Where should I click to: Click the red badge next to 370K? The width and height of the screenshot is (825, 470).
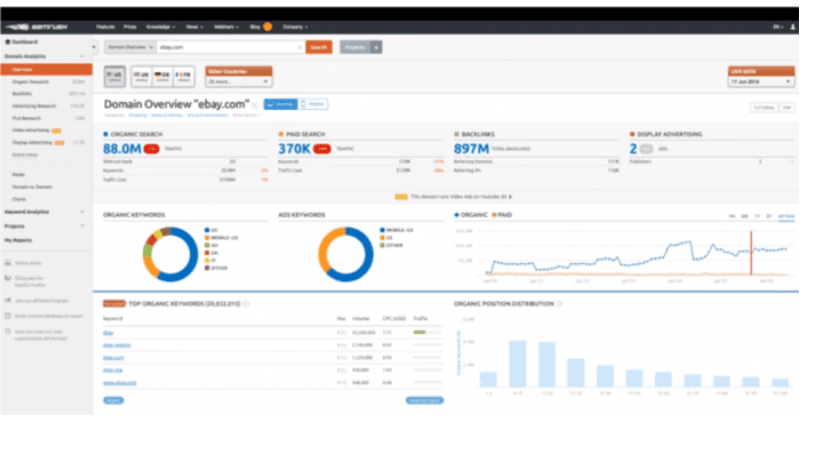321,149
